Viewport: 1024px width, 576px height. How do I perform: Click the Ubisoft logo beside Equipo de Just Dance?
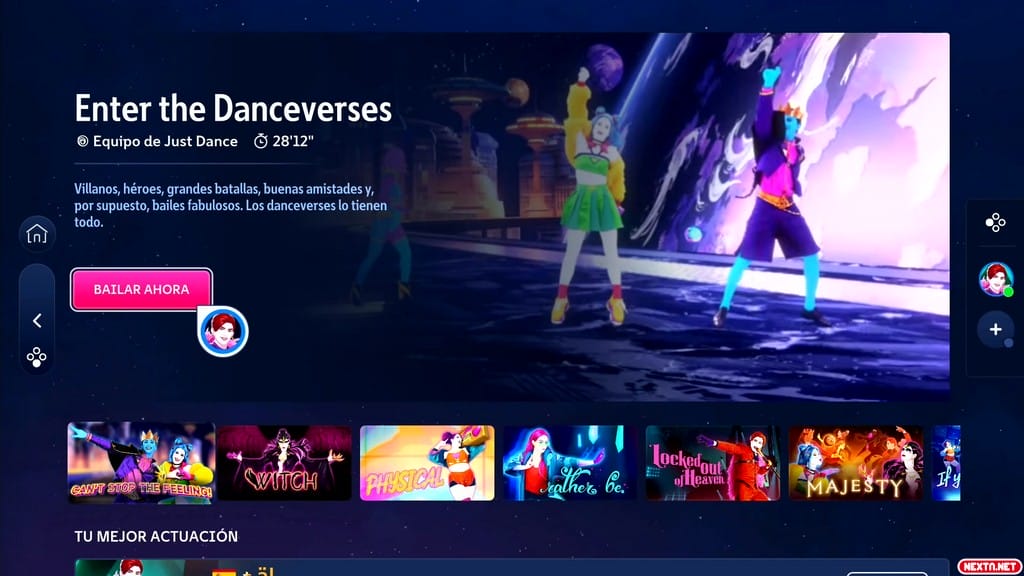click(82, 142)
